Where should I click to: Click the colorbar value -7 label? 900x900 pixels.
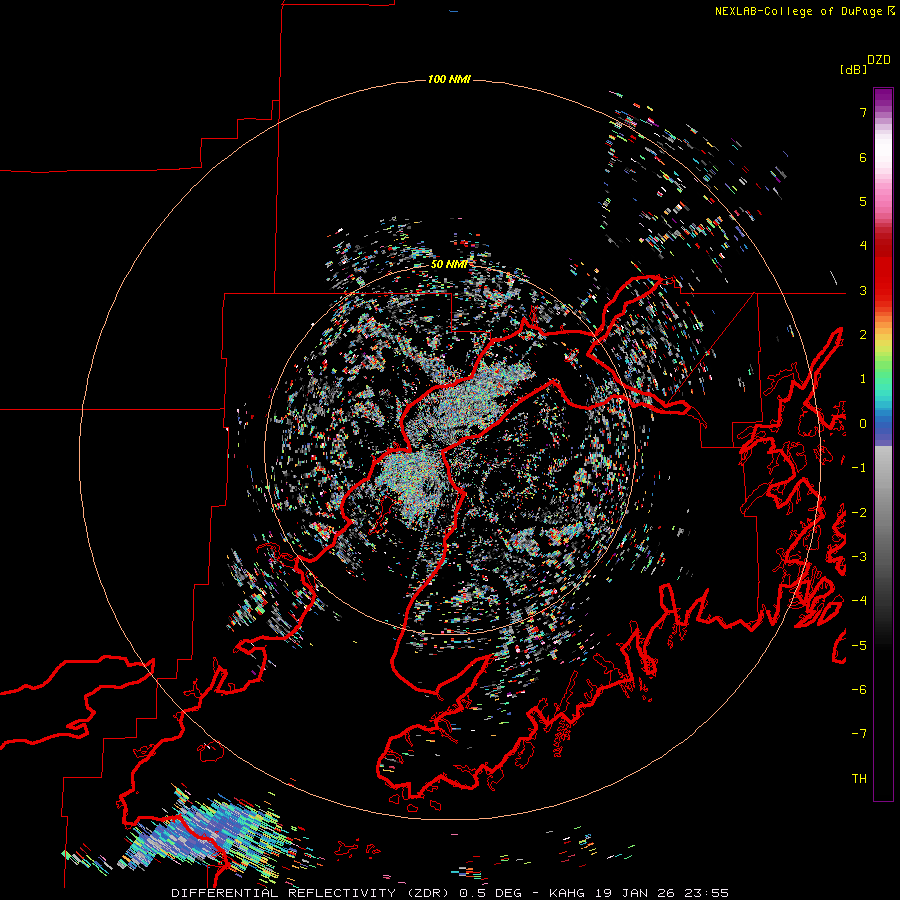(859, 734)
